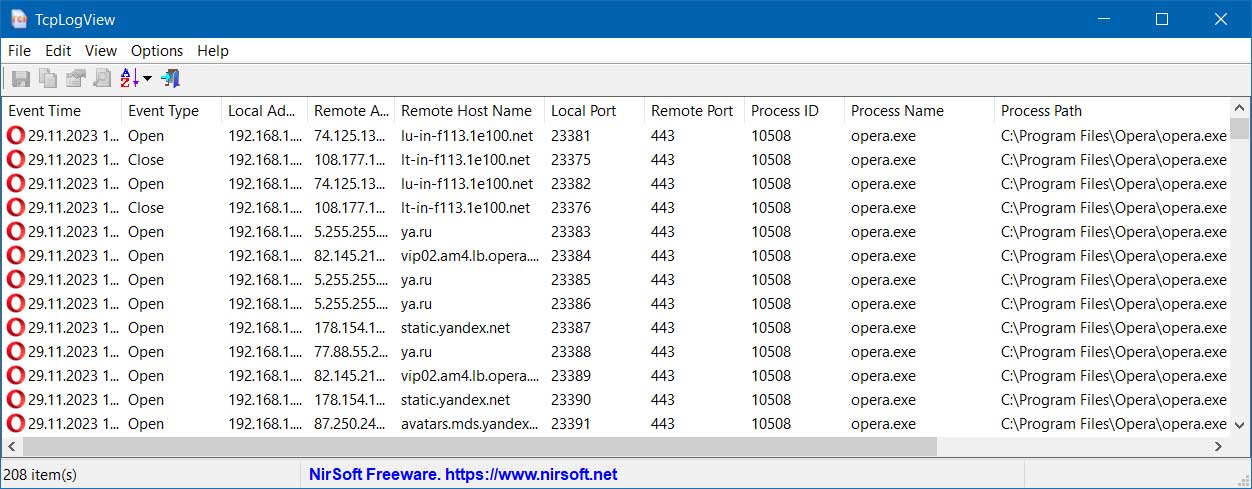Click the Save Selected Items toolbar icon
1252x489 pixels.
[x=20, y=78]
